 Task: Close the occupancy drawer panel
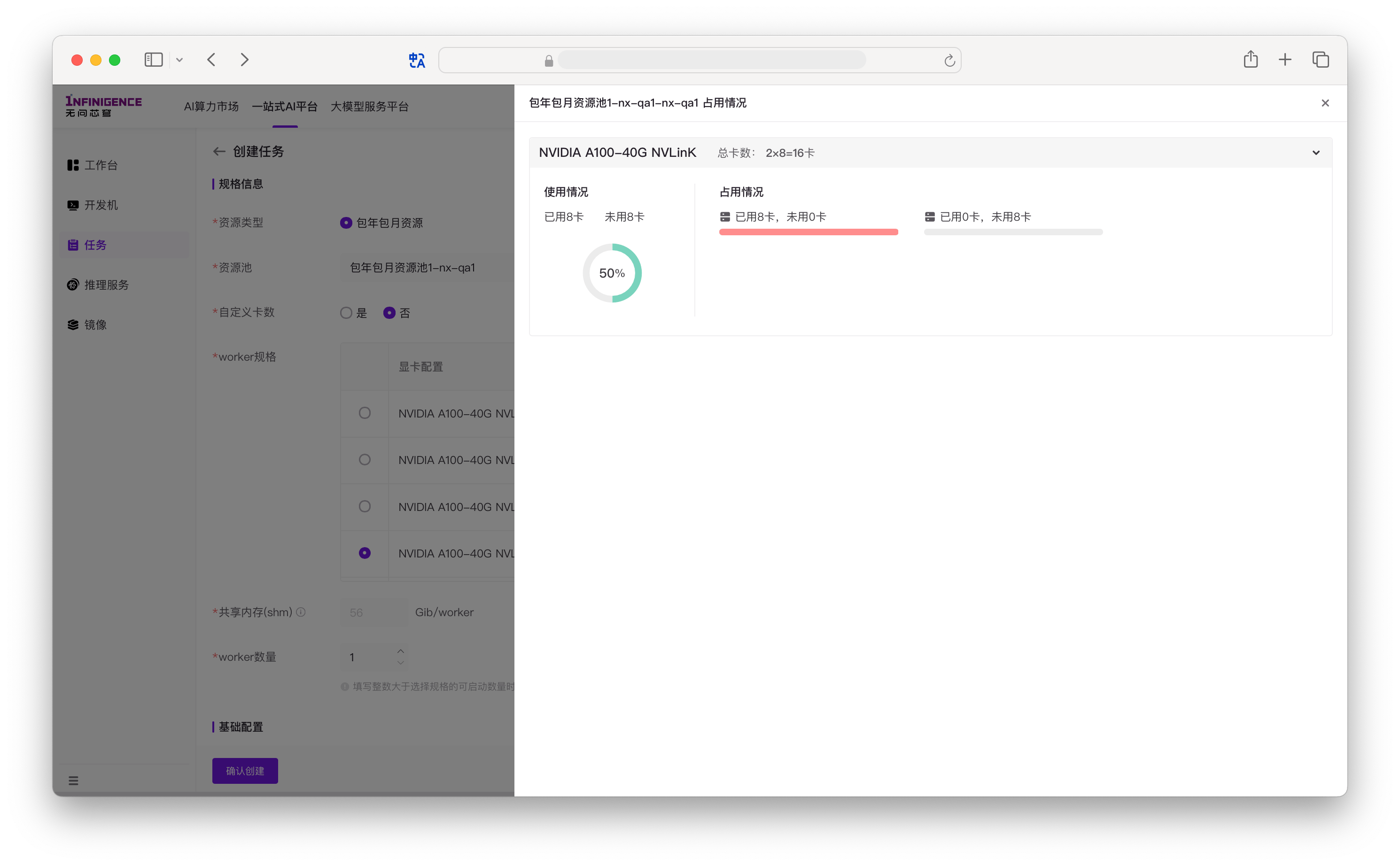1324,103
